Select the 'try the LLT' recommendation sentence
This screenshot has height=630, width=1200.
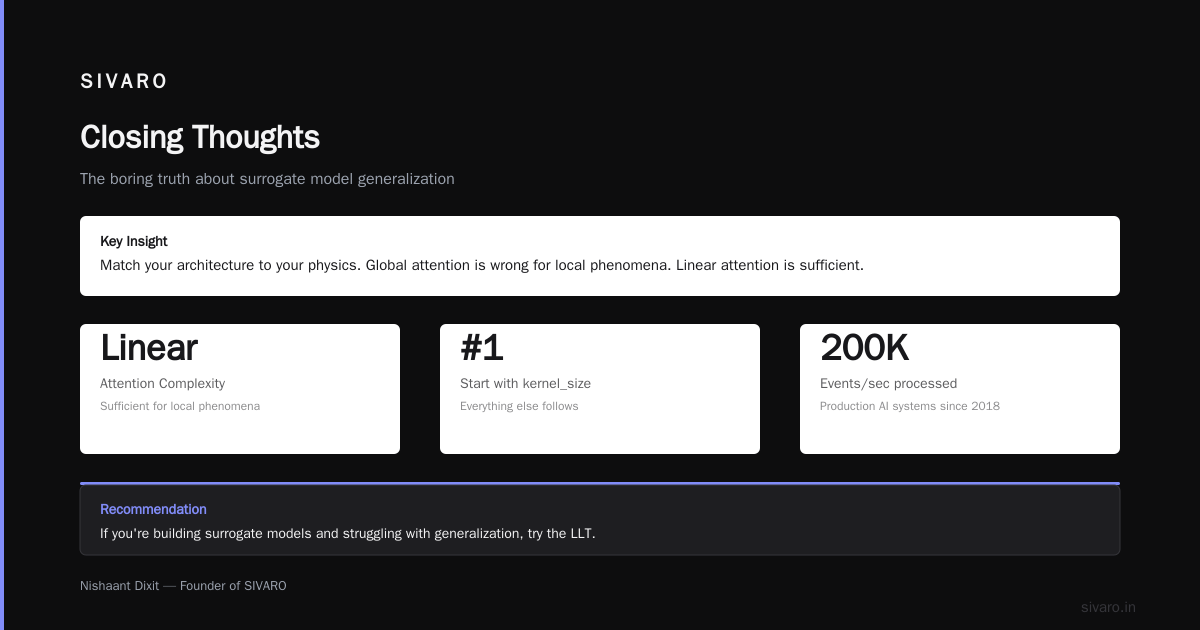point(348,533)
